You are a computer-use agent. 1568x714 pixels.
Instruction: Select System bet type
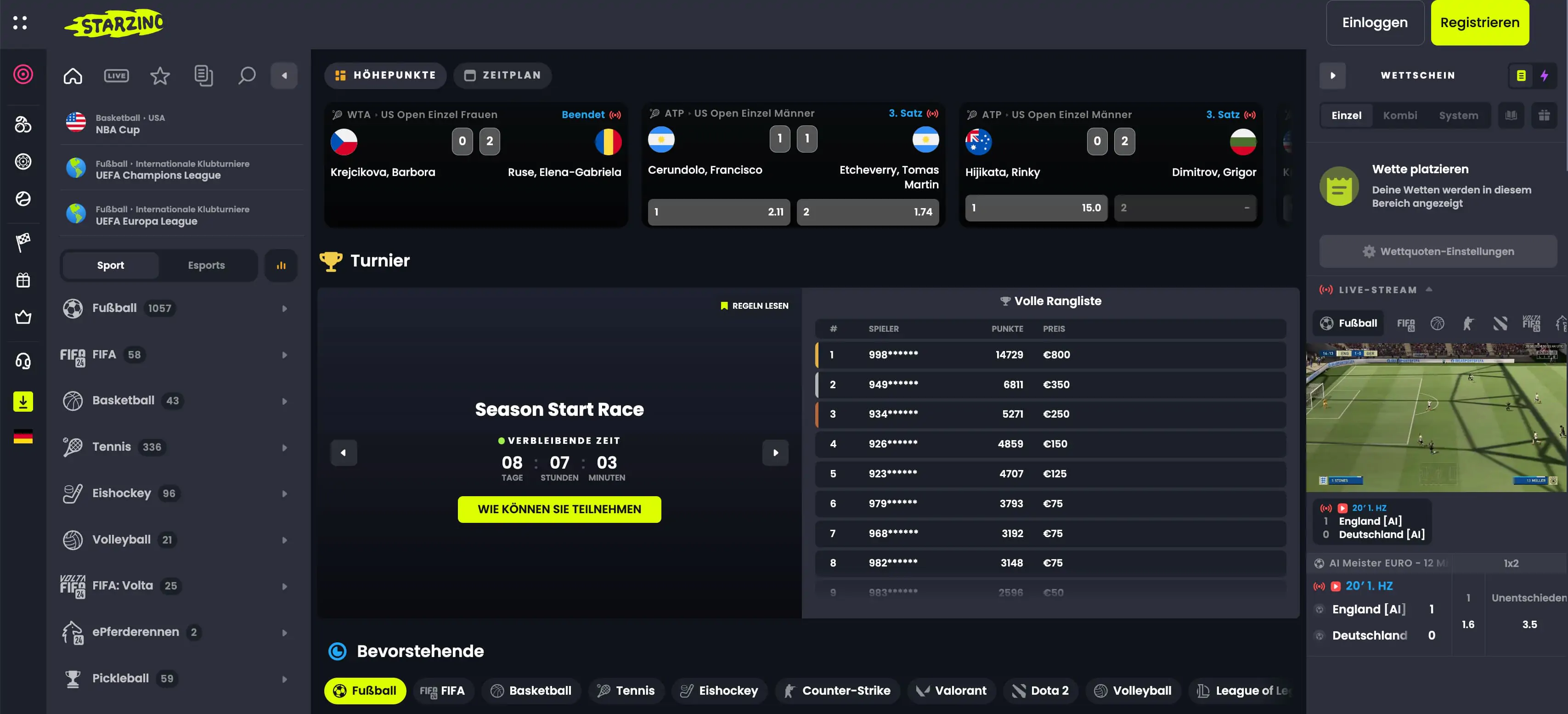1458,115
